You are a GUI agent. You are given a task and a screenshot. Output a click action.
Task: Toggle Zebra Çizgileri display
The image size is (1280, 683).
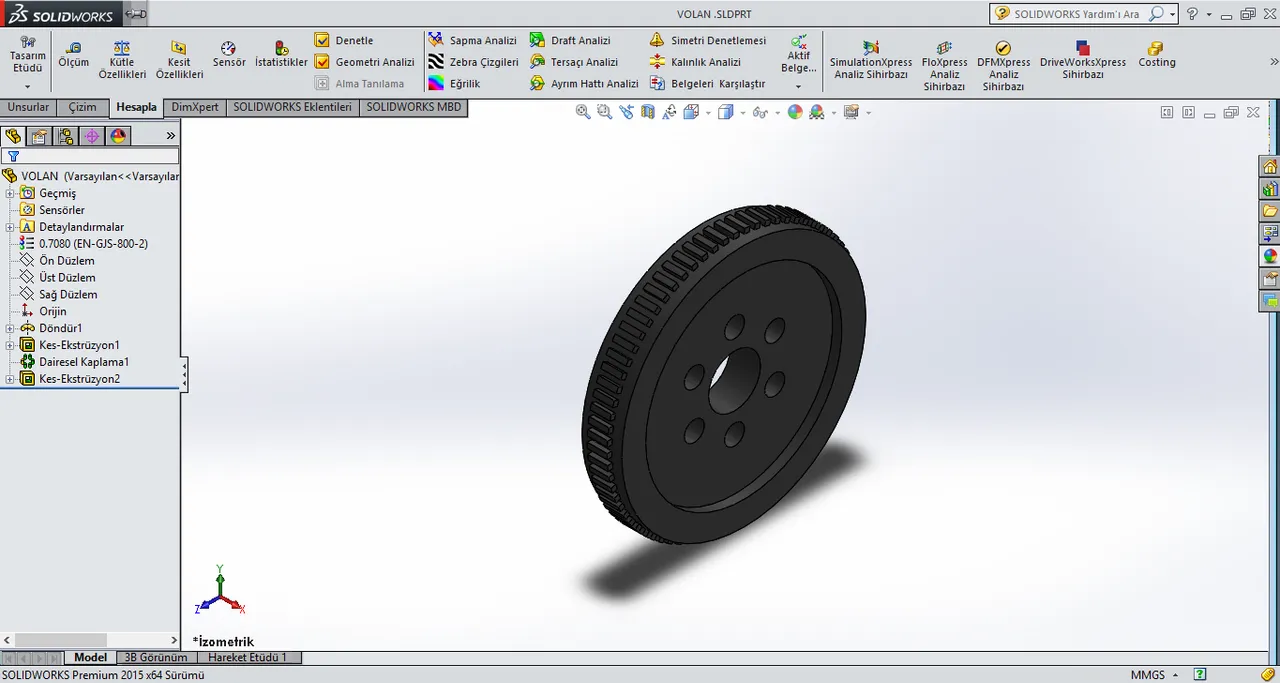[473, 62]
